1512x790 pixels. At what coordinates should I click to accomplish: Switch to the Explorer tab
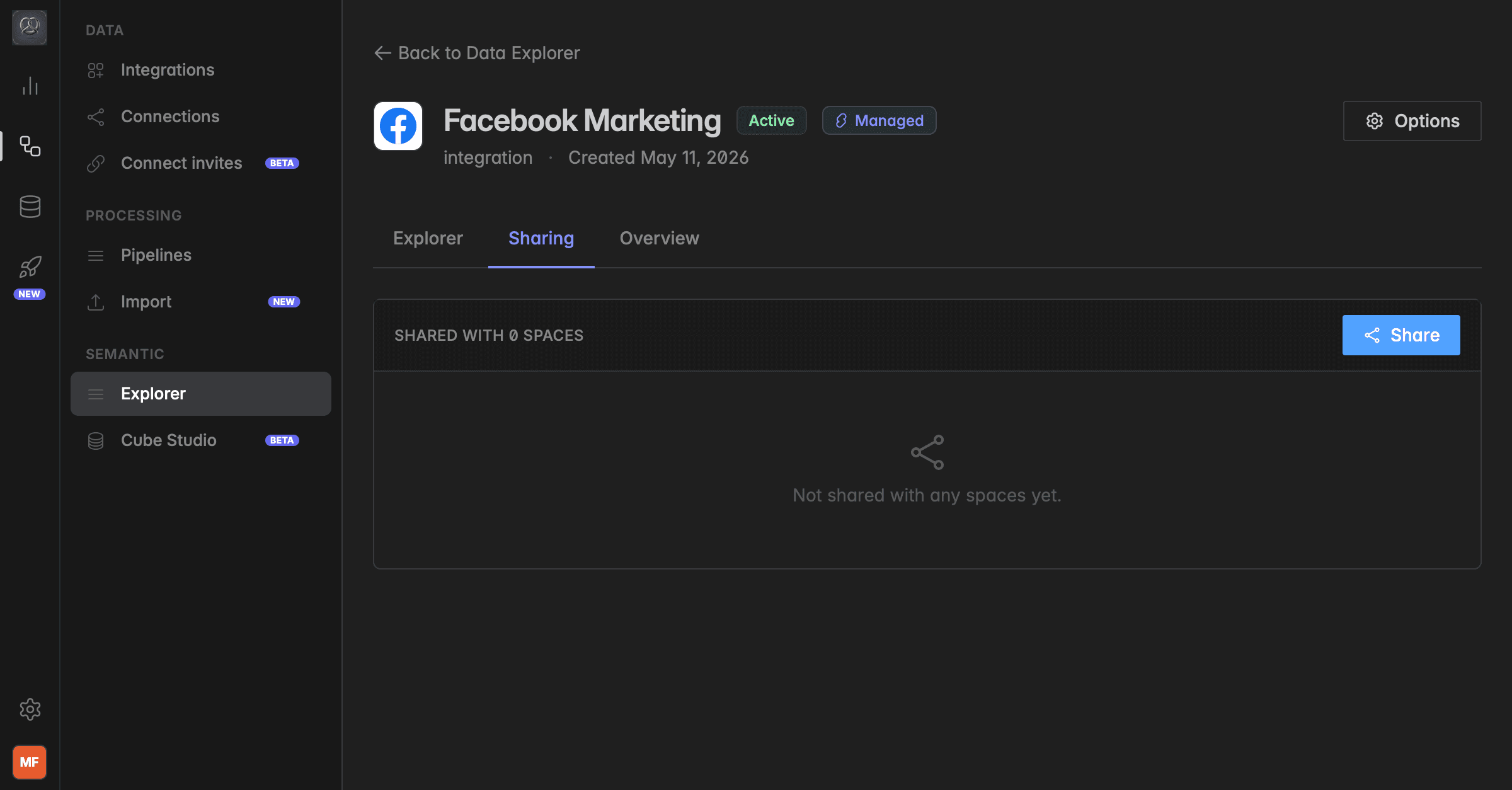coord(428,238)
